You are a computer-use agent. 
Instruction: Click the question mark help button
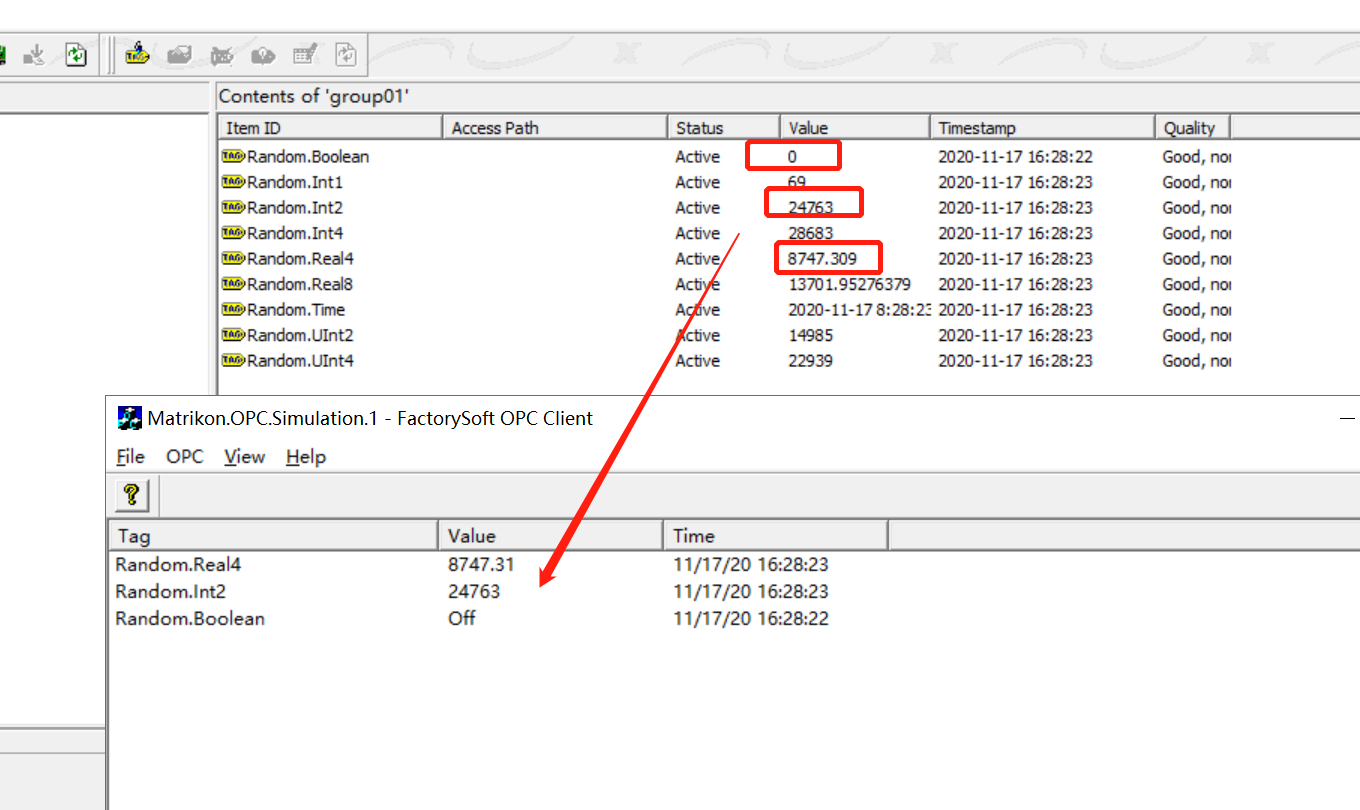coord(132,494)
